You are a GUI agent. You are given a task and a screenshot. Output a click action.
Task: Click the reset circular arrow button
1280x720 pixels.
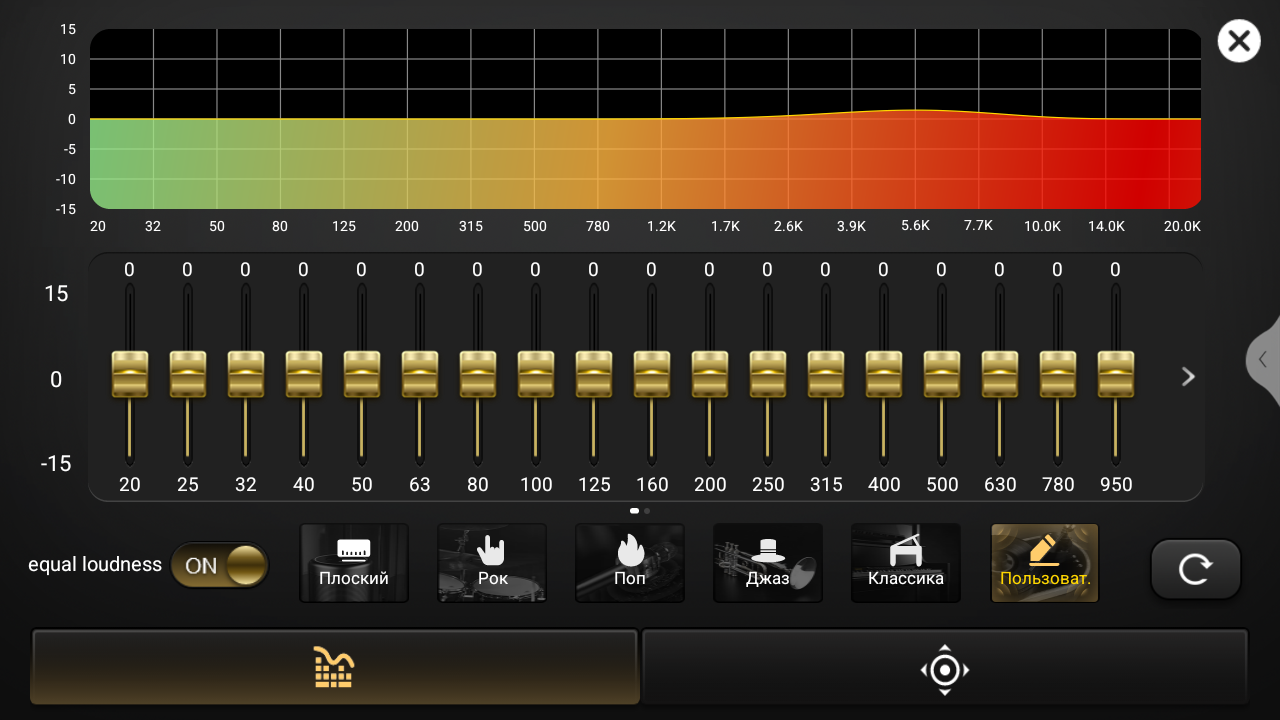click(x=1195, y=569)
